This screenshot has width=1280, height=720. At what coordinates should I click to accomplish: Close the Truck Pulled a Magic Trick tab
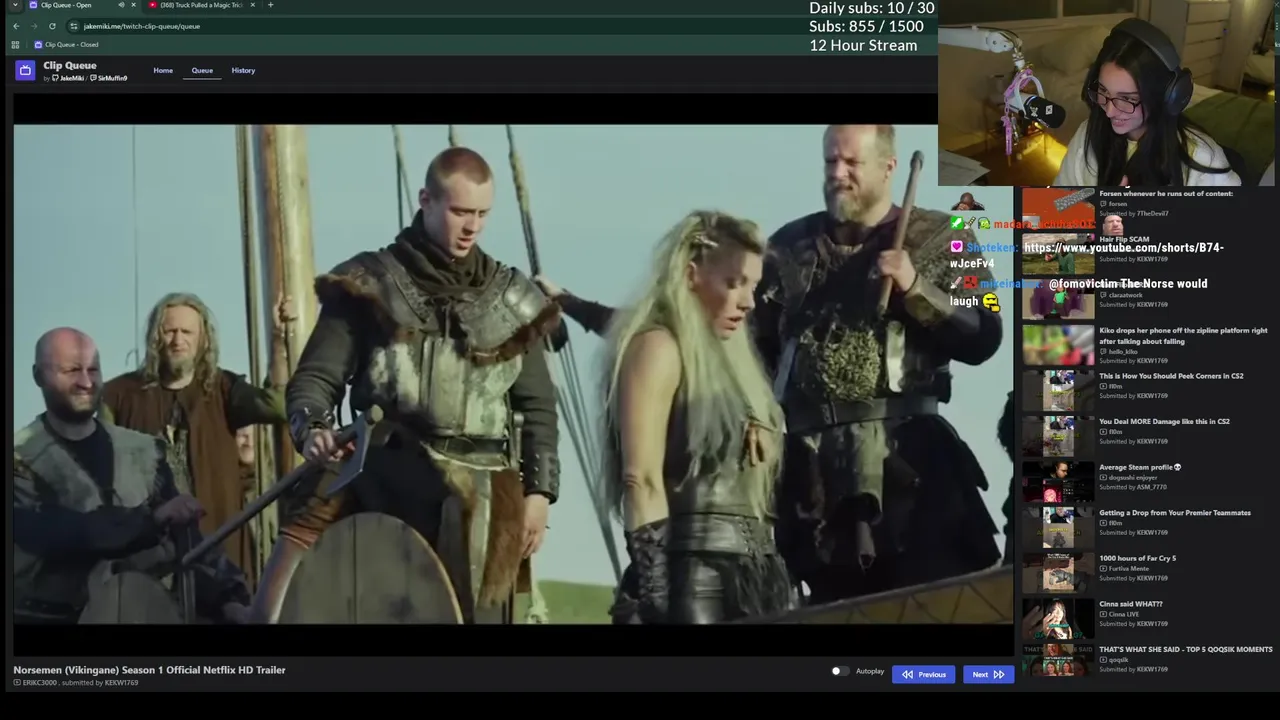(x=252, y=5)
